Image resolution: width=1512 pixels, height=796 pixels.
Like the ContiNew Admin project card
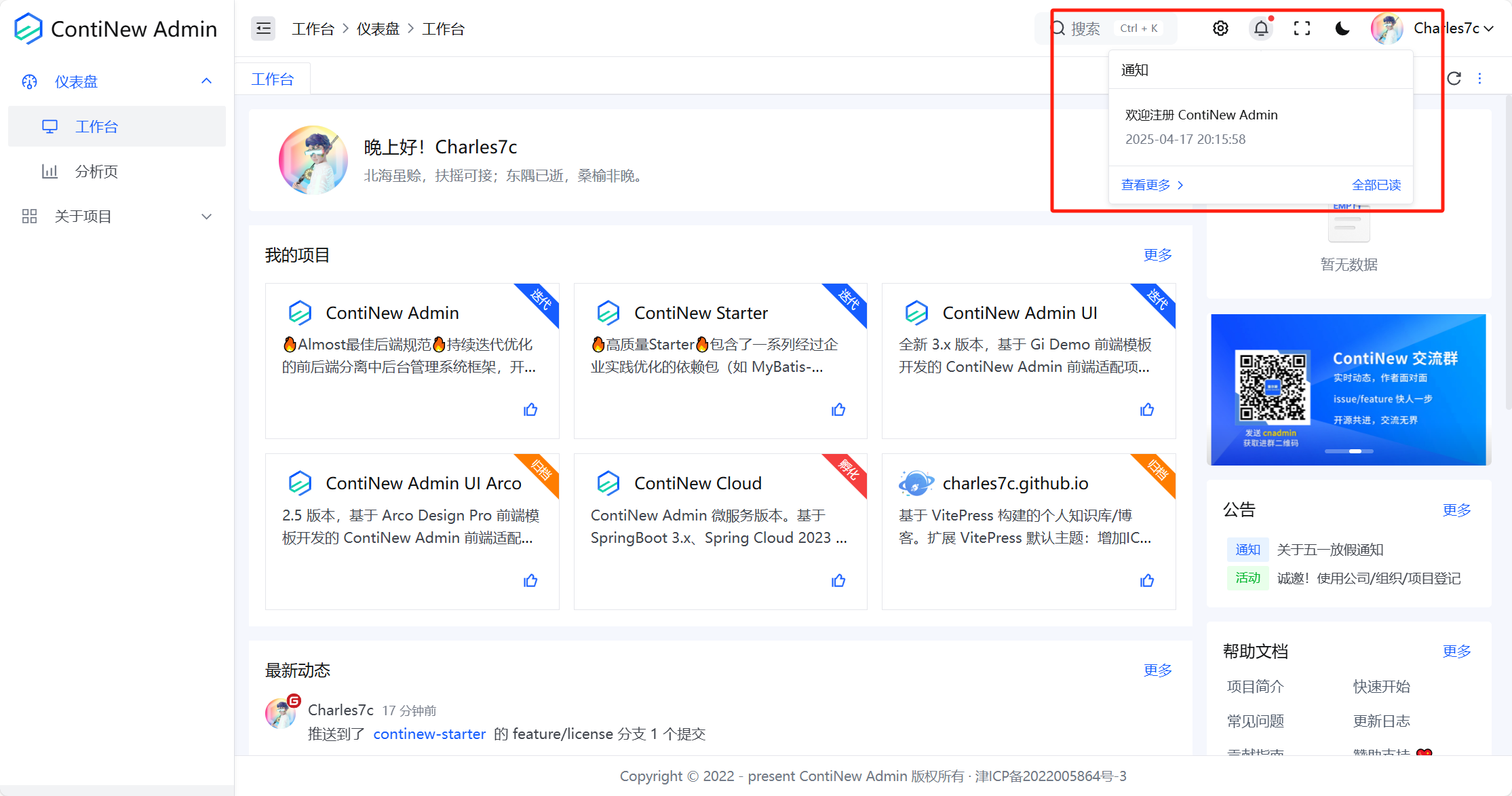[x=530, y=409]
